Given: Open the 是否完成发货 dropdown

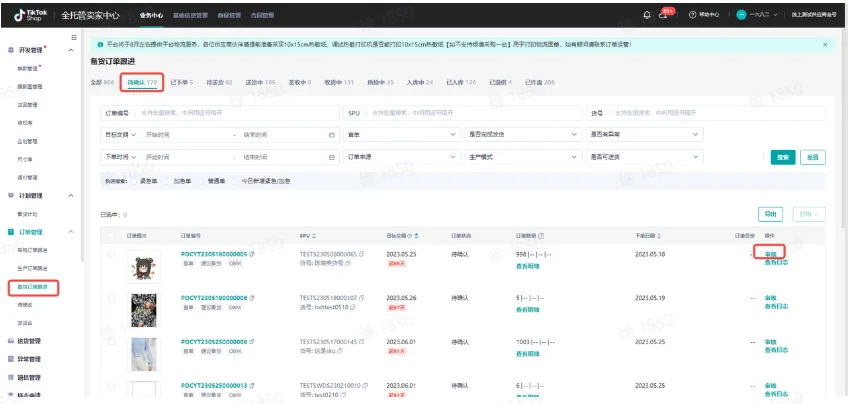Looking at the screenshot, I should (523, 134).
